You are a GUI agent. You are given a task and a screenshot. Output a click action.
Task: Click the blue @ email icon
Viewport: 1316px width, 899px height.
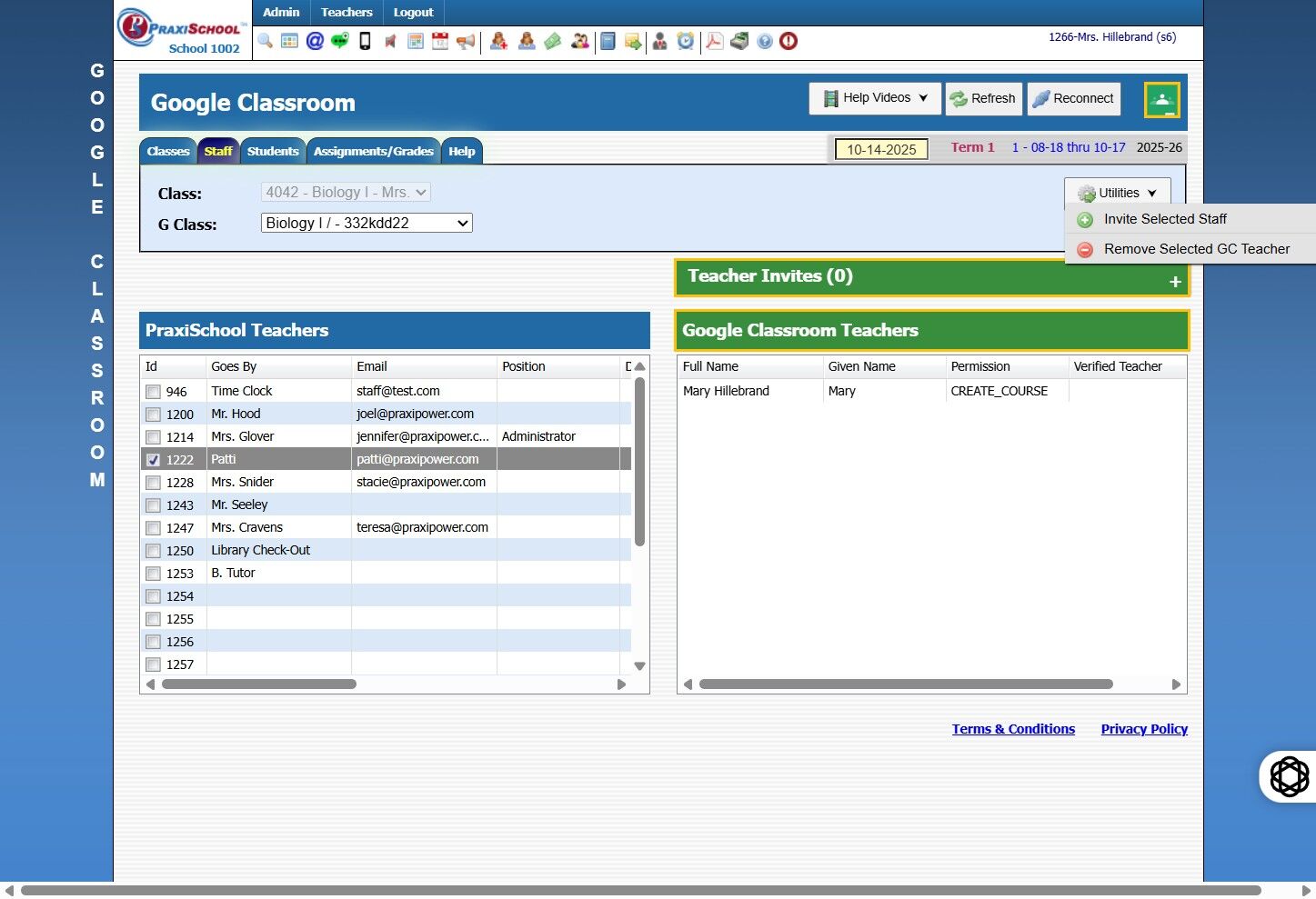[315, 41]
